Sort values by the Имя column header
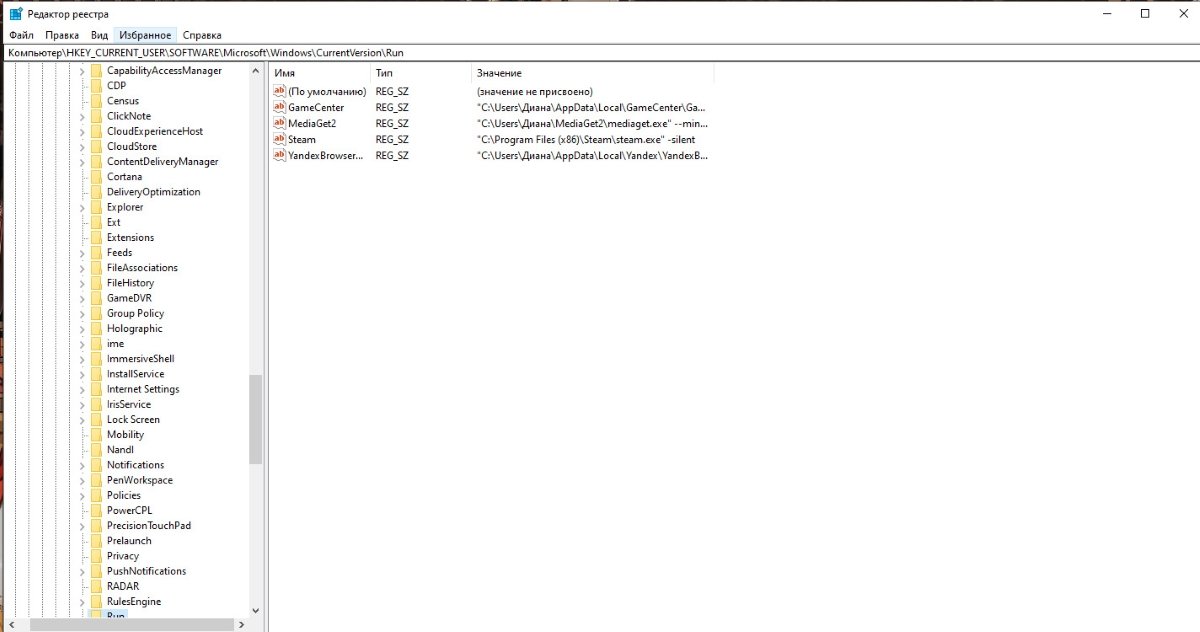Screen dimensions: 1200x632 coord(320,73)
